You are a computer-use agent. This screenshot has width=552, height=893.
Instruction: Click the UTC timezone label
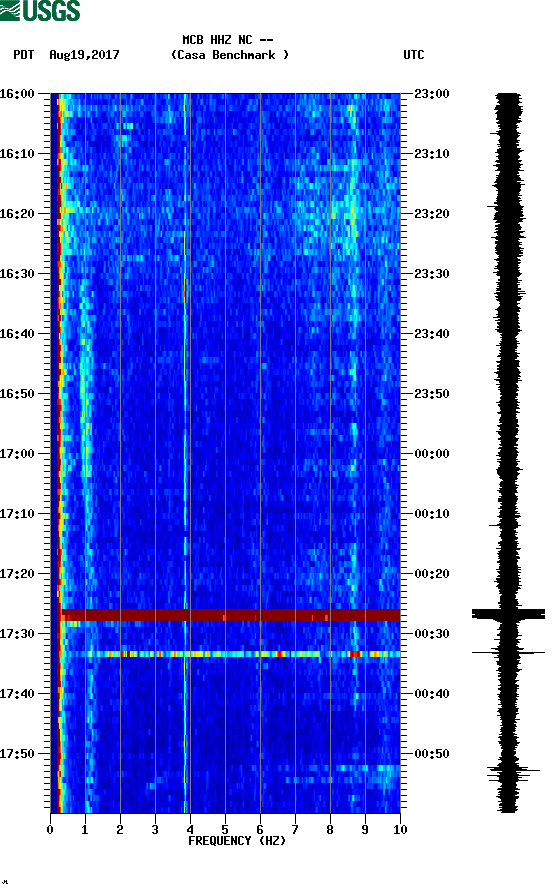point(414,55)
